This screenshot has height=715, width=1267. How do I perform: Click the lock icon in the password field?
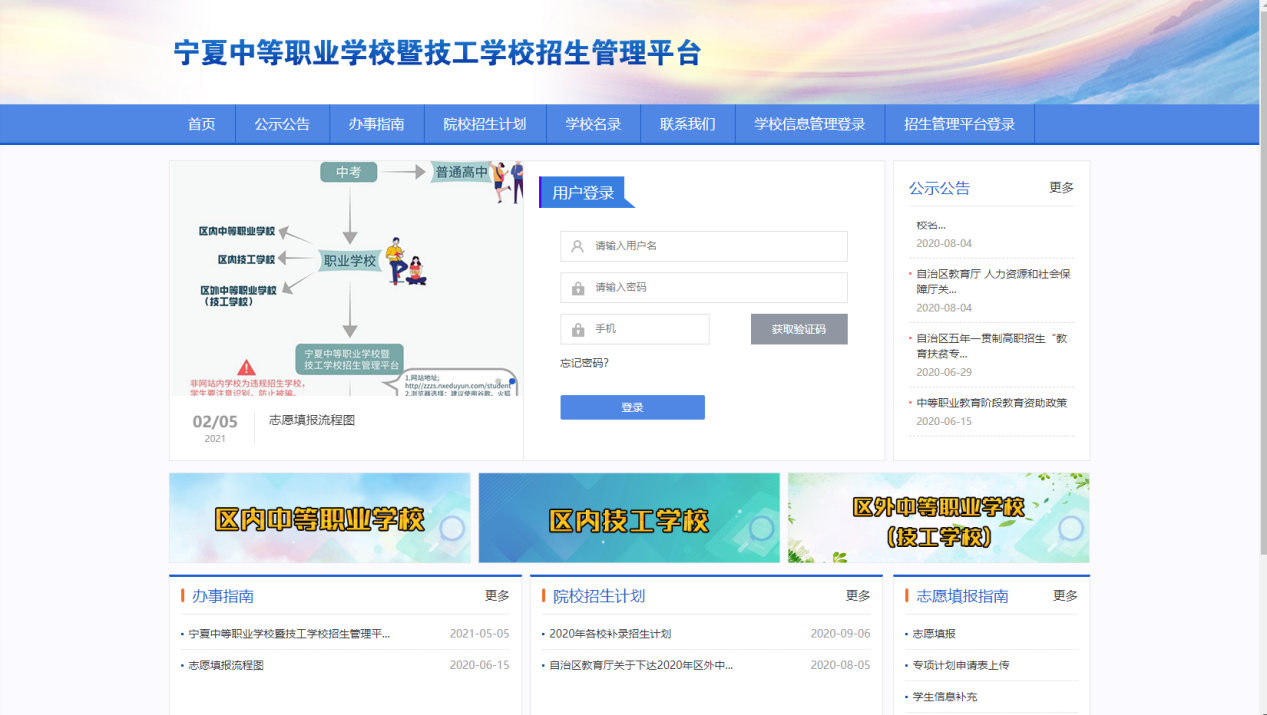click(578, 288)
